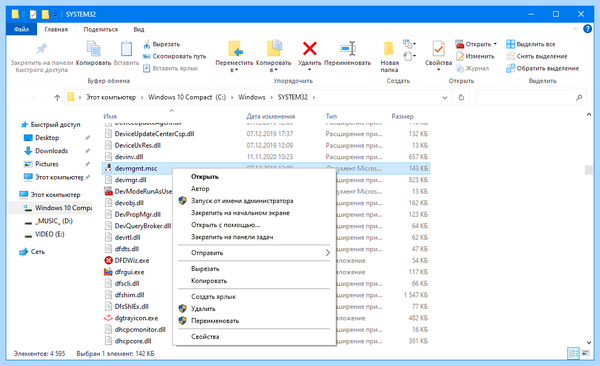Click the Up arrow navigation button
The height and width of the screenshot is (366, 600).
tap(57, 98)
